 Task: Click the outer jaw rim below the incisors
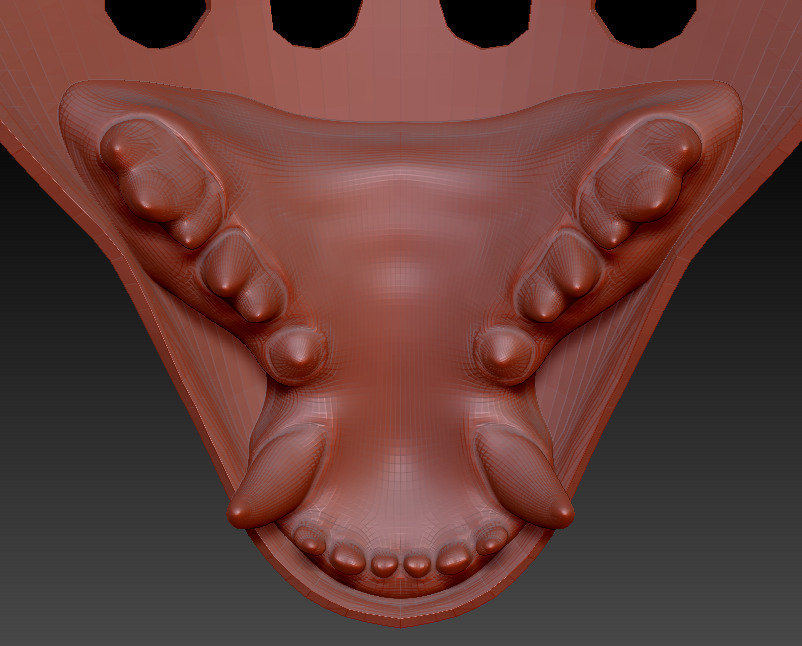[x=400, y=605]
